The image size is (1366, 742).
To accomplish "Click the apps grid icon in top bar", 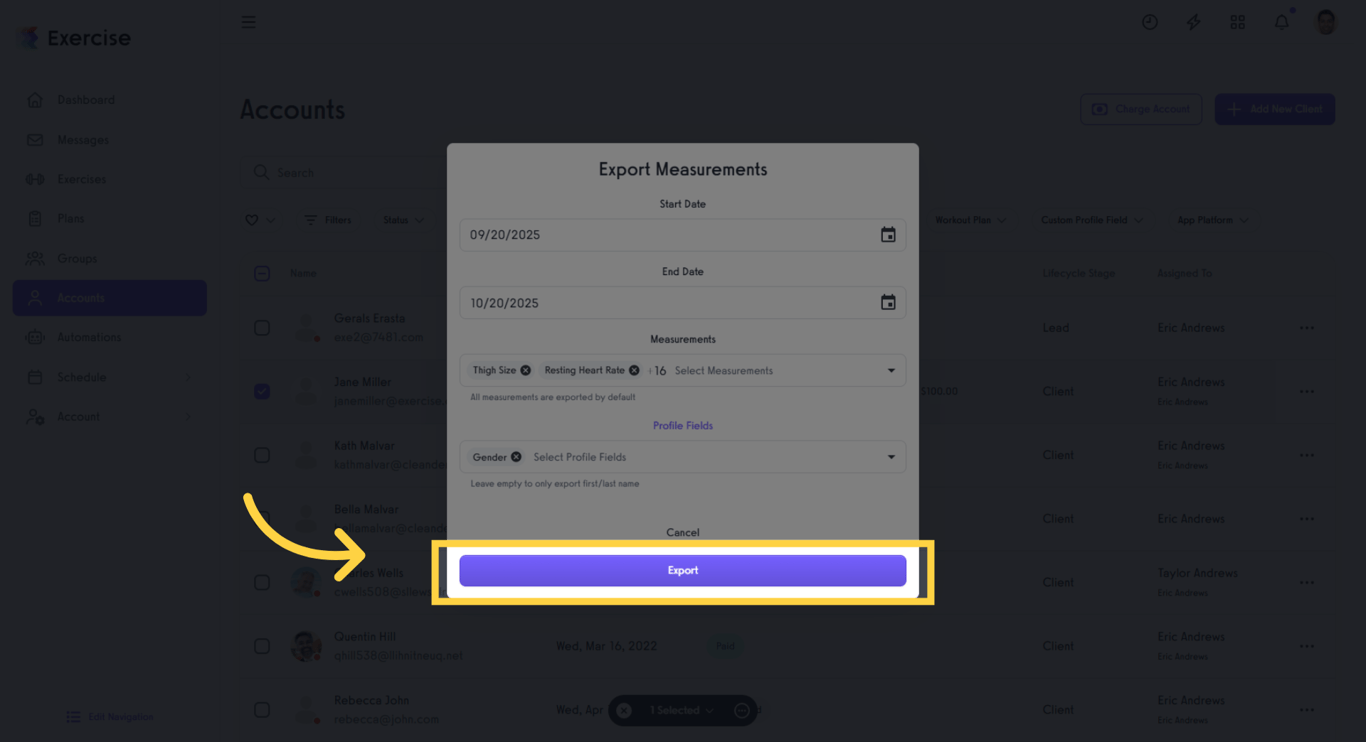I will tap(1237, 21).
